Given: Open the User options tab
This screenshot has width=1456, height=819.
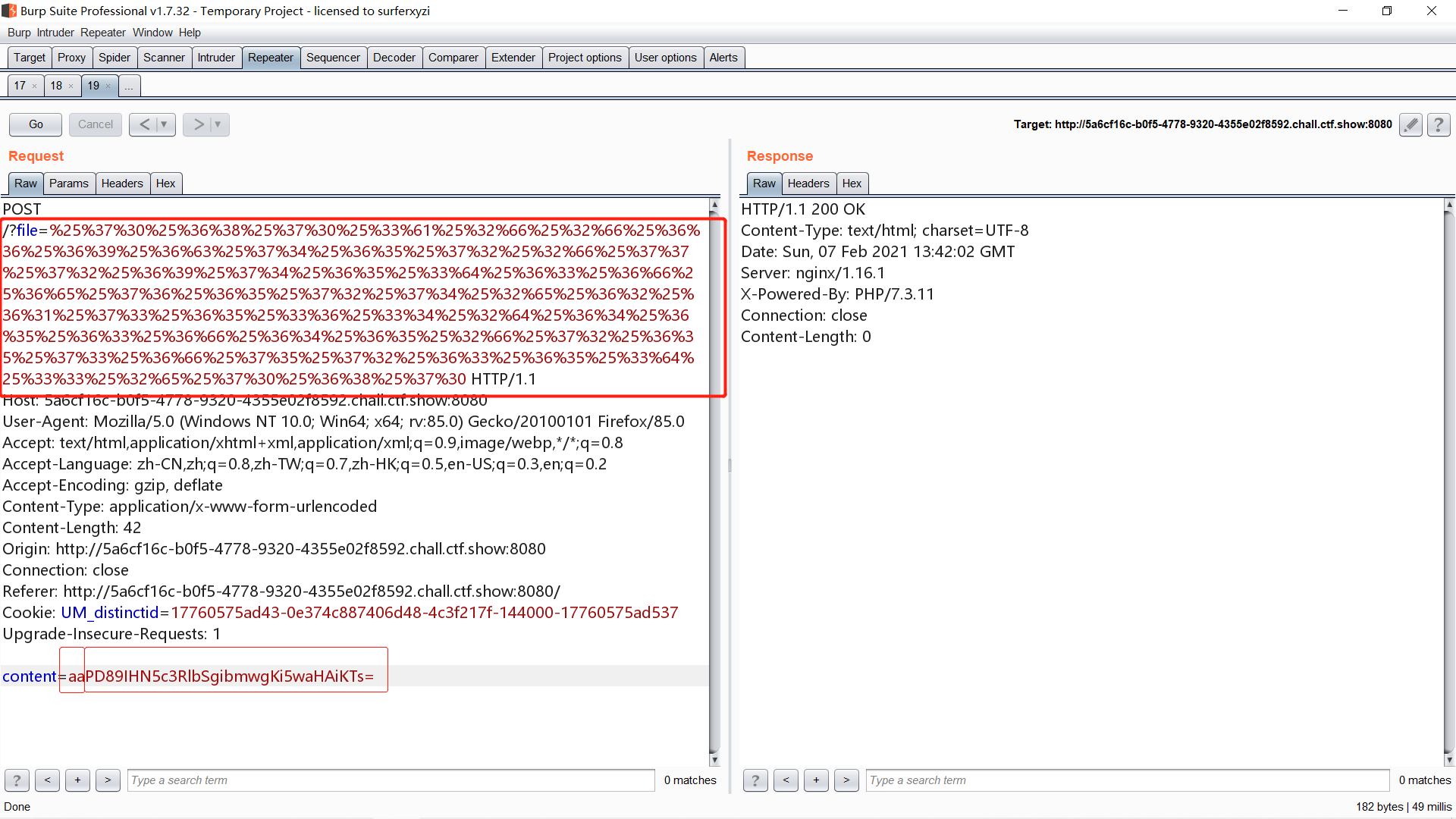Looking at the screenshot, I should pos(666,58).
